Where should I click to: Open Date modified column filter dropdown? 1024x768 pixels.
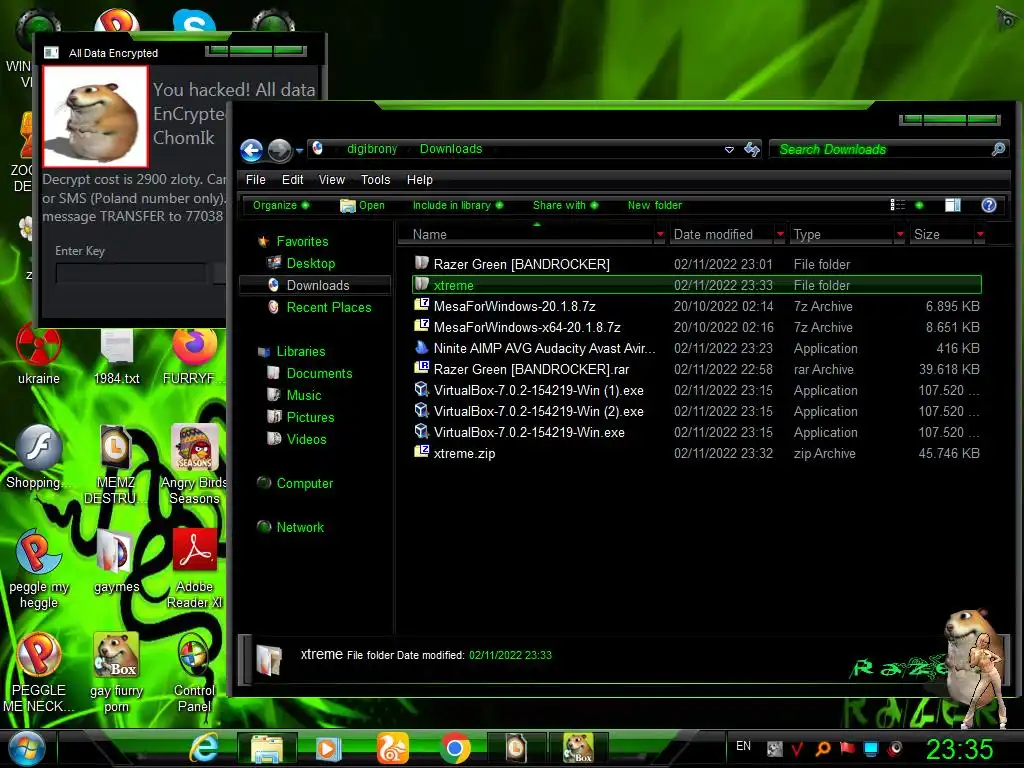[x=780, y=234]
